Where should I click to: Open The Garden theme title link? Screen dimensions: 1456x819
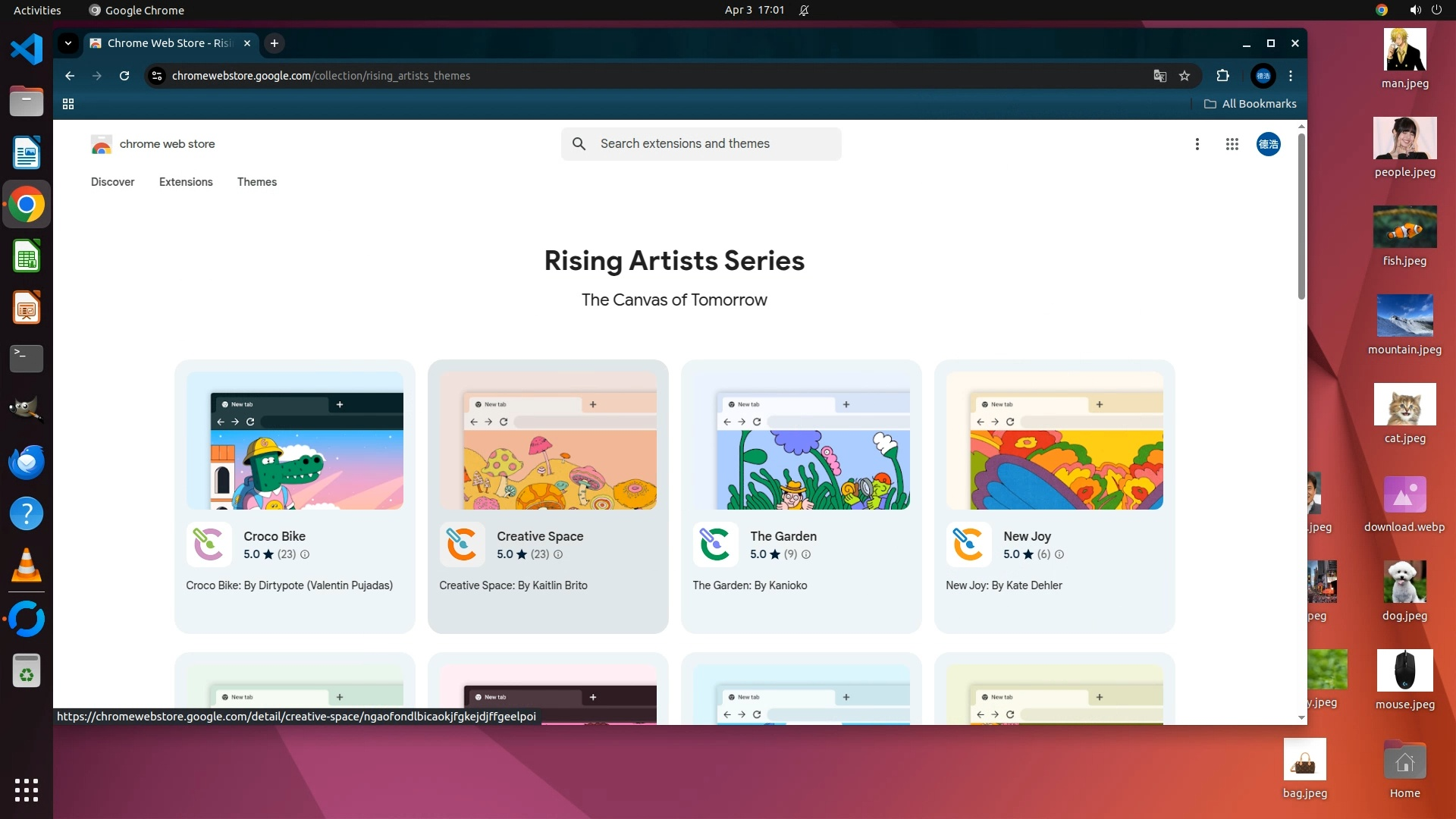[783, 536]
